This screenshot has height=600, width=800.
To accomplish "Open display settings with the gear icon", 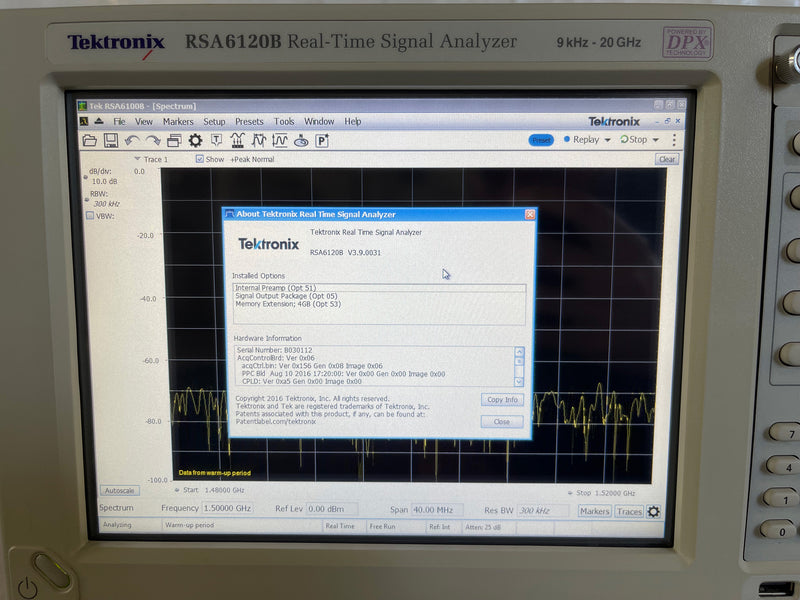I will pyautogui.click(x=194, y=141).
